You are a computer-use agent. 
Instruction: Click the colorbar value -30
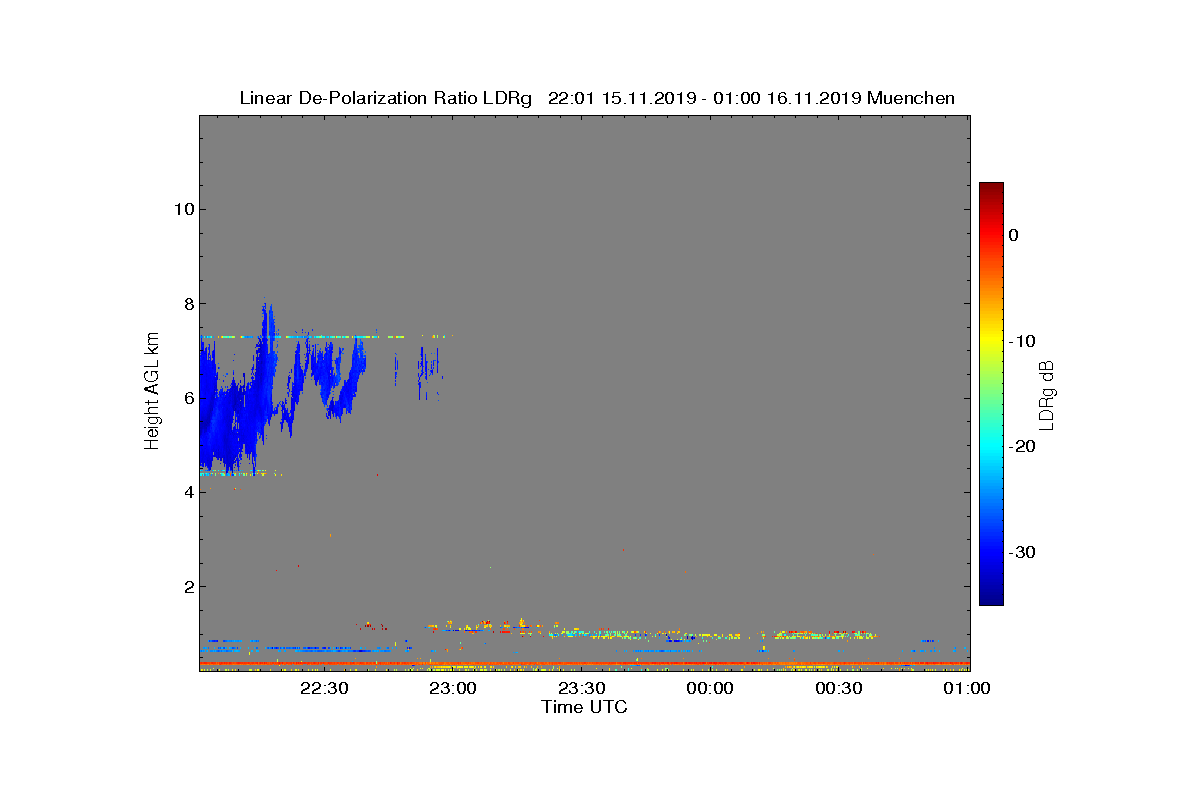pos(1022,552)
